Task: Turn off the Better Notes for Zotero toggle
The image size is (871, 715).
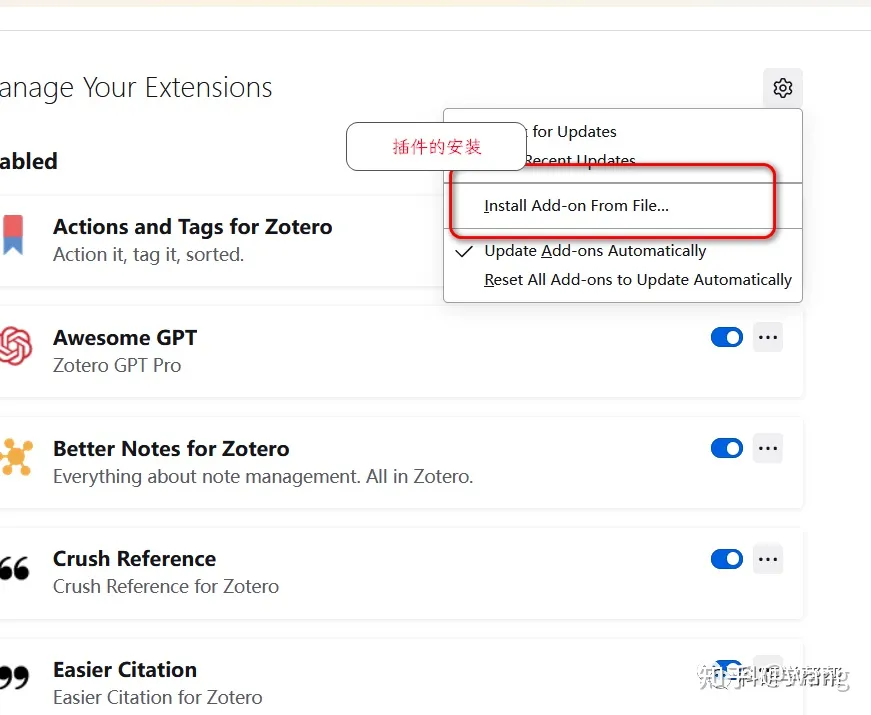Action: pyautogui.click(x=726, y=448)
